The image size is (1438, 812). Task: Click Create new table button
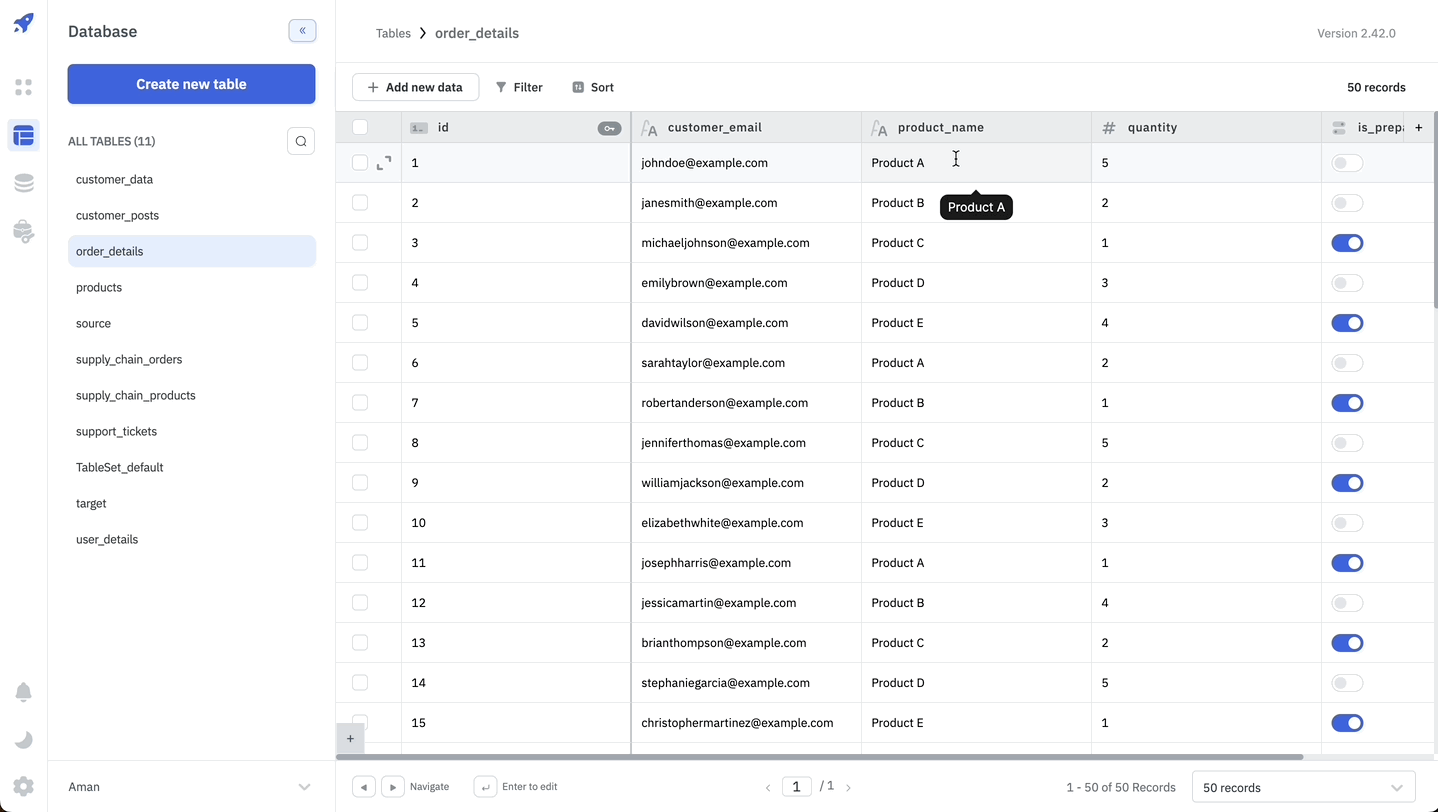click(191, 84)
